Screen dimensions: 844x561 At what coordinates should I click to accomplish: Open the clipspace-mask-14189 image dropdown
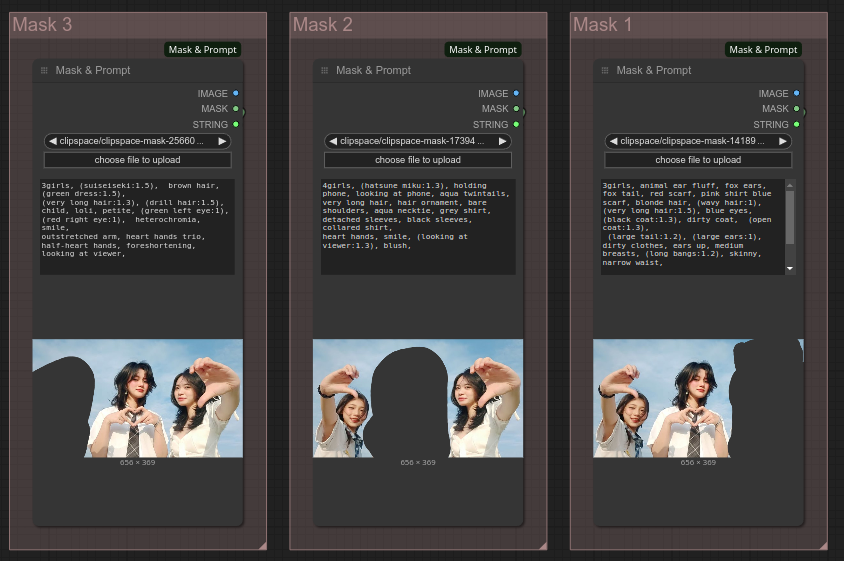698,141
